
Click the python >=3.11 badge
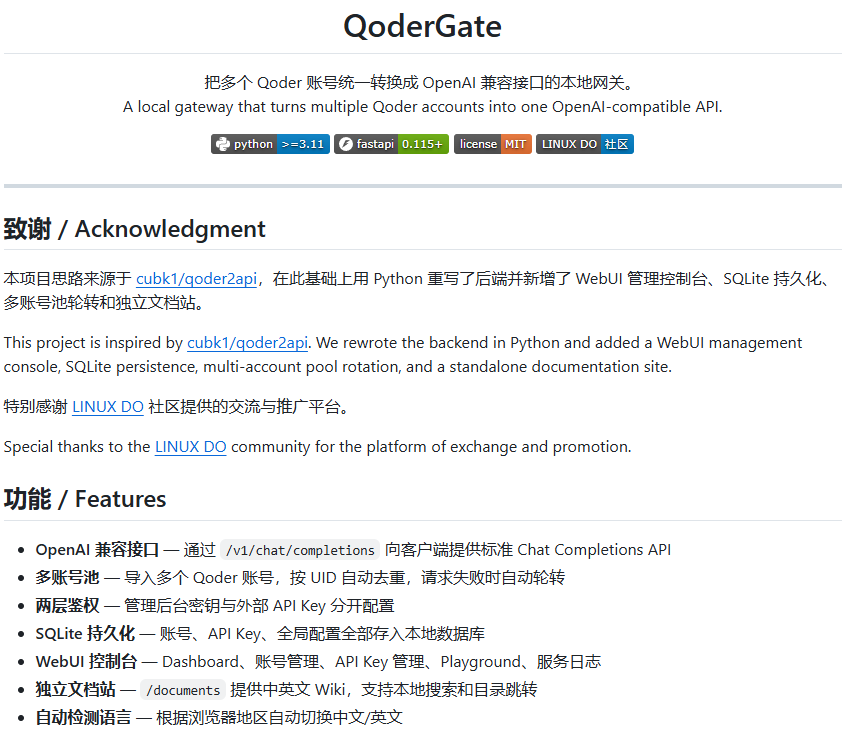270,144
